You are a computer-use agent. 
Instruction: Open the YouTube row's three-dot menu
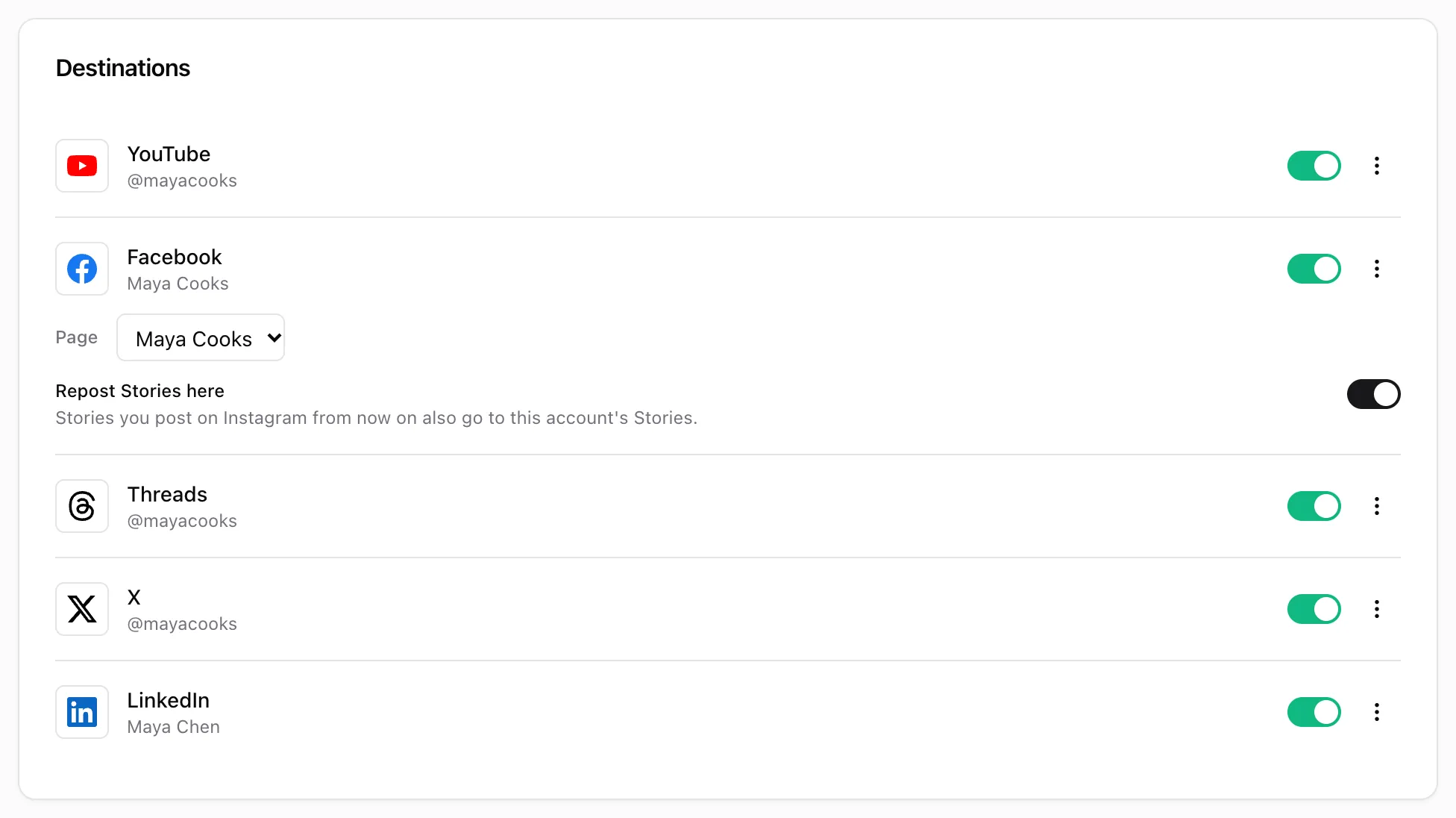pos(1377,166)
